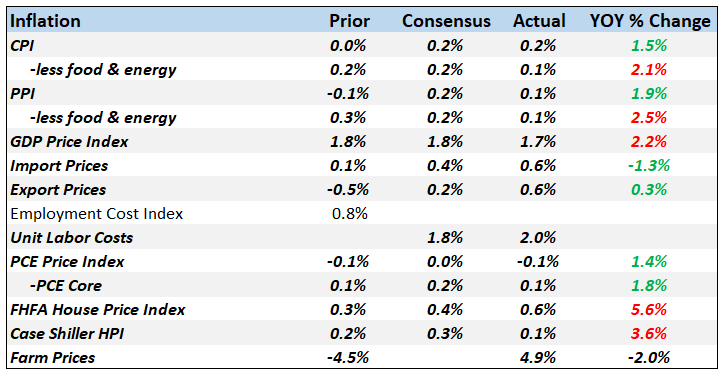
Task: Select the Employment Cost Index 0.8% cell
Action: [x=350, y=213]
